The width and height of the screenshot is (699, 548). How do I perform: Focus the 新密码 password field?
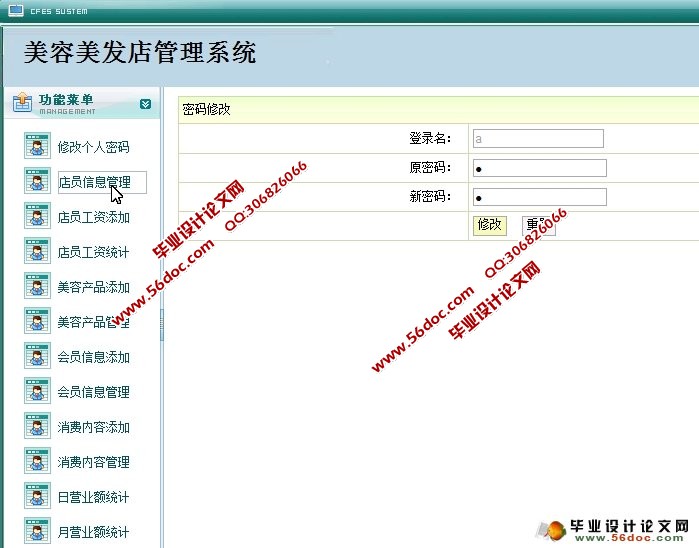(539, 197)
